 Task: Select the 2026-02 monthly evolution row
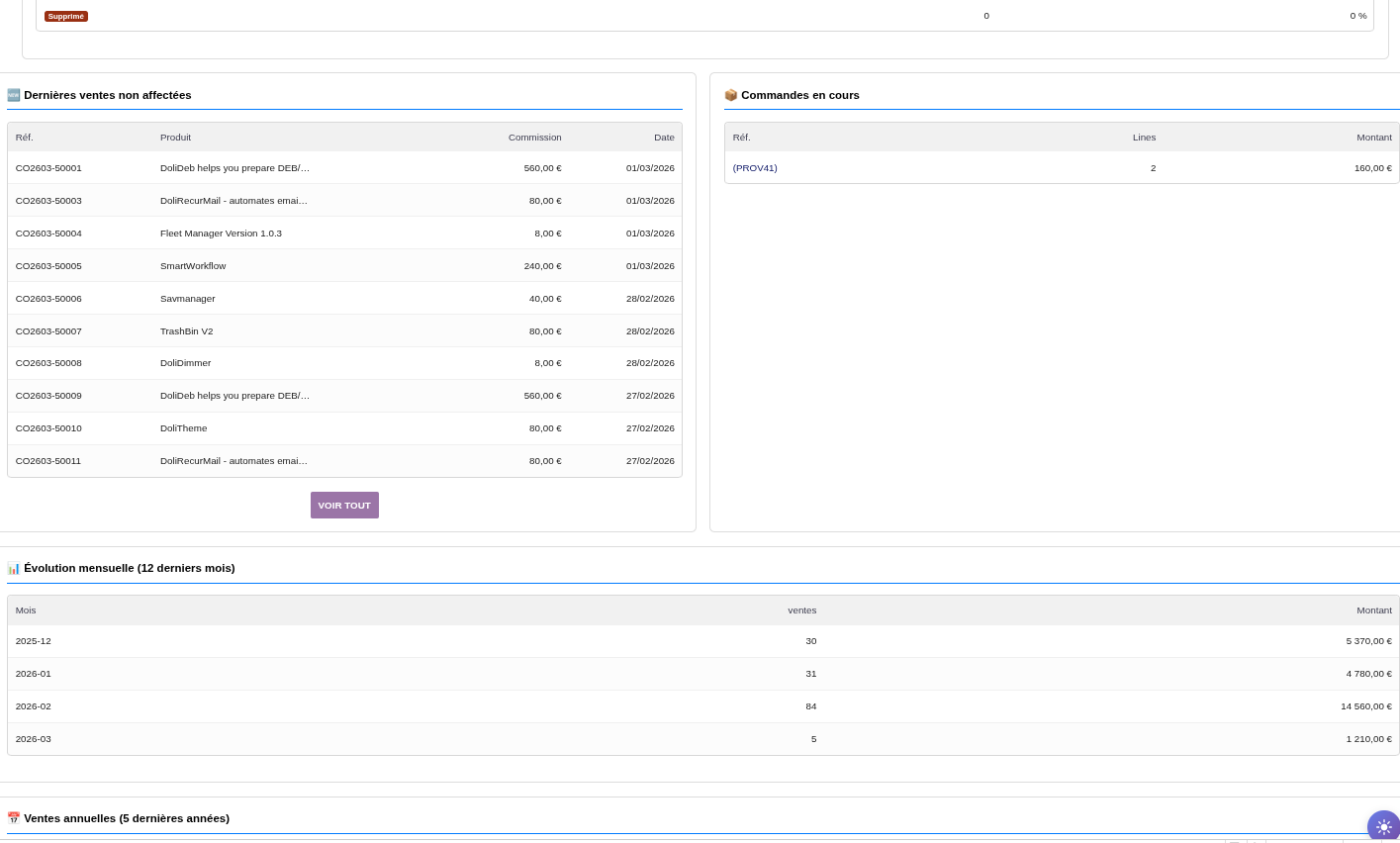34,706
